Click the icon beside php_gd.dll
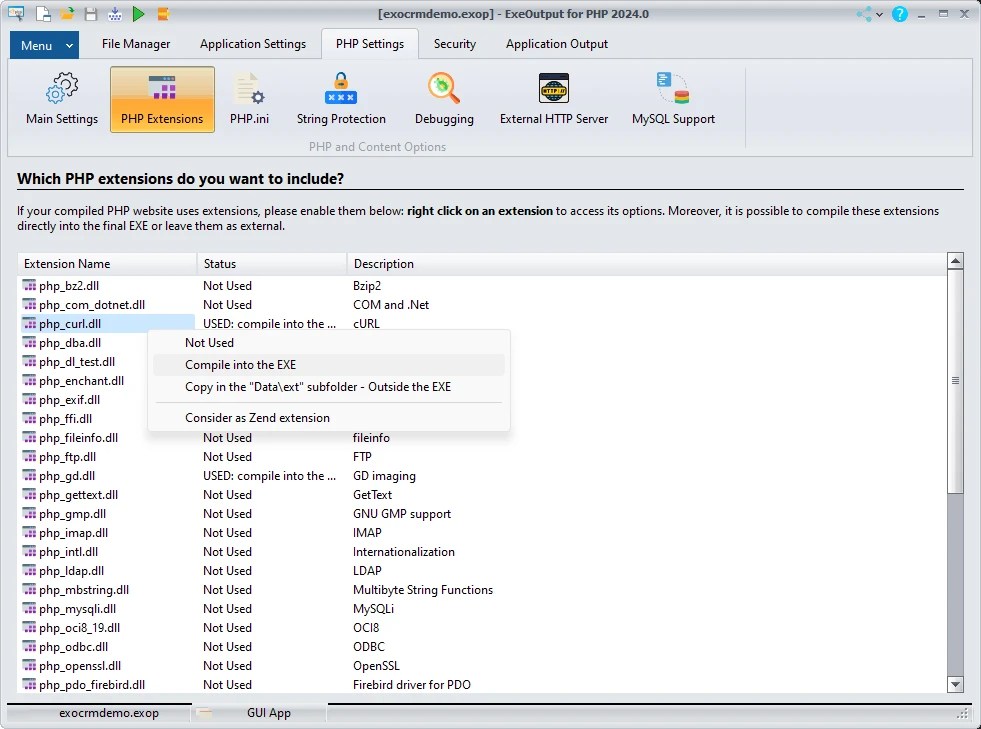Image resolution: width=981 pixels, height=729 pixels. click(x=29, y=476)
